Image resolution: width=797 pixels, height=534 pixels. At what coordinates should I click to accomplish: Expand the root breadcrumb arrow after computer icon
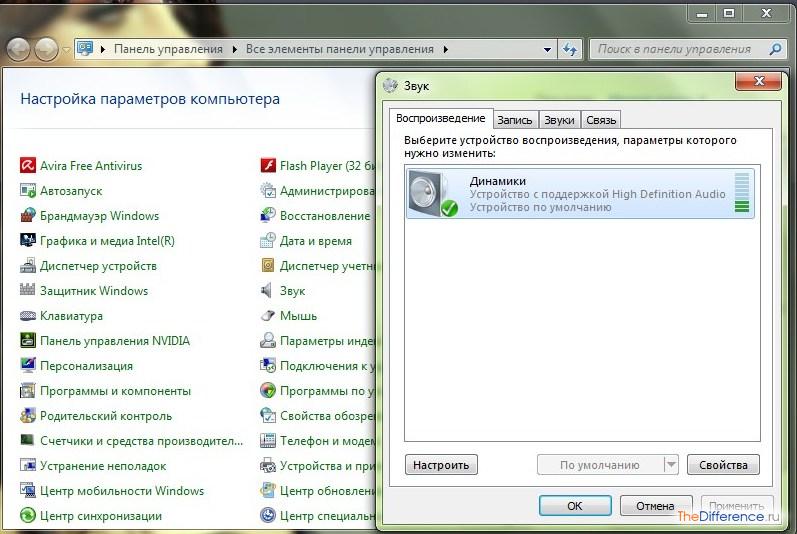(103, 49)
